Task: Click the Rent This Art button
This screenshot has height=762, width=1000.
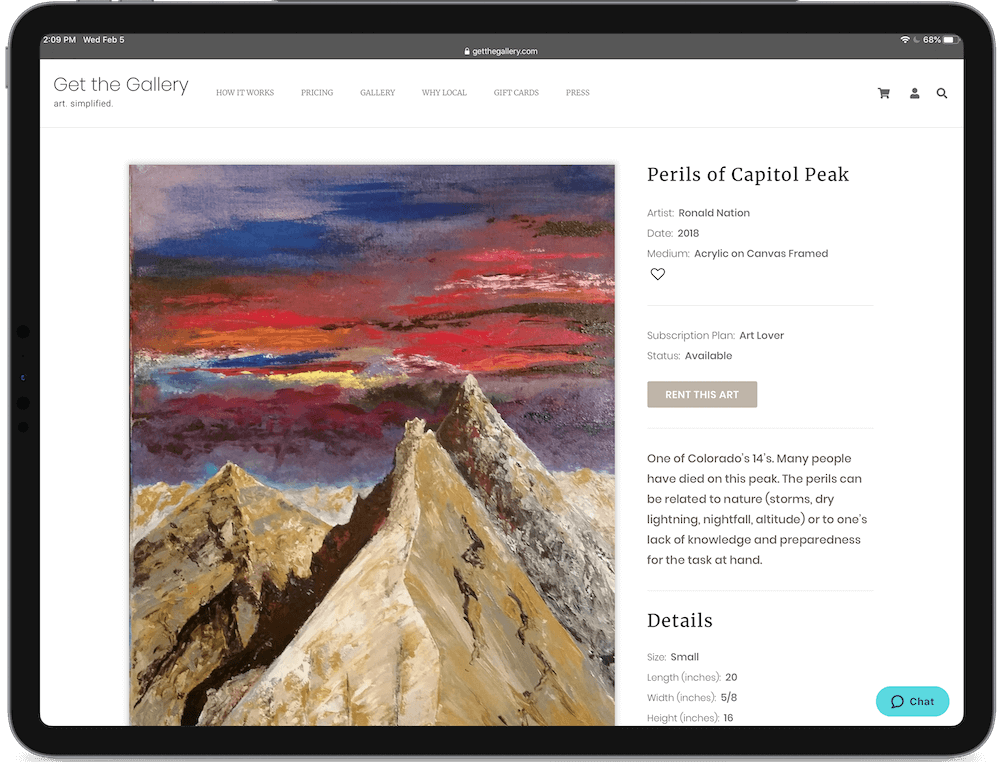Action: 702,395
